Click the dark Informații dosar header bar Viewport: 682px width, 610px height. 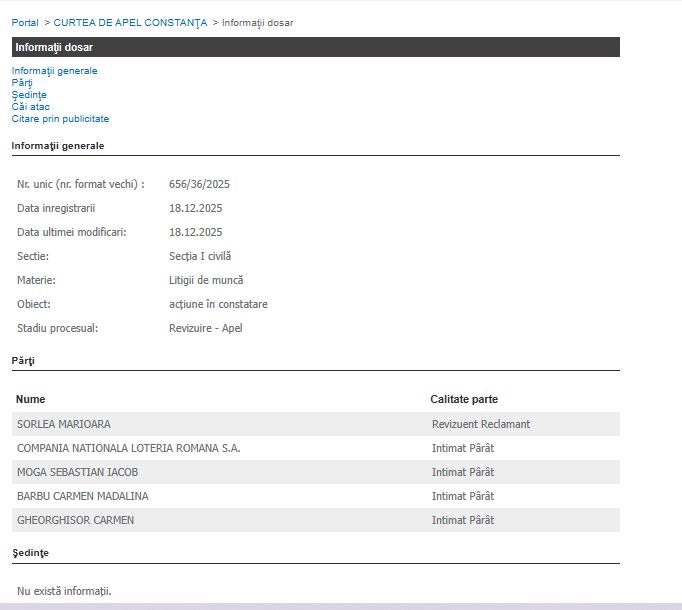pos(315,47)
